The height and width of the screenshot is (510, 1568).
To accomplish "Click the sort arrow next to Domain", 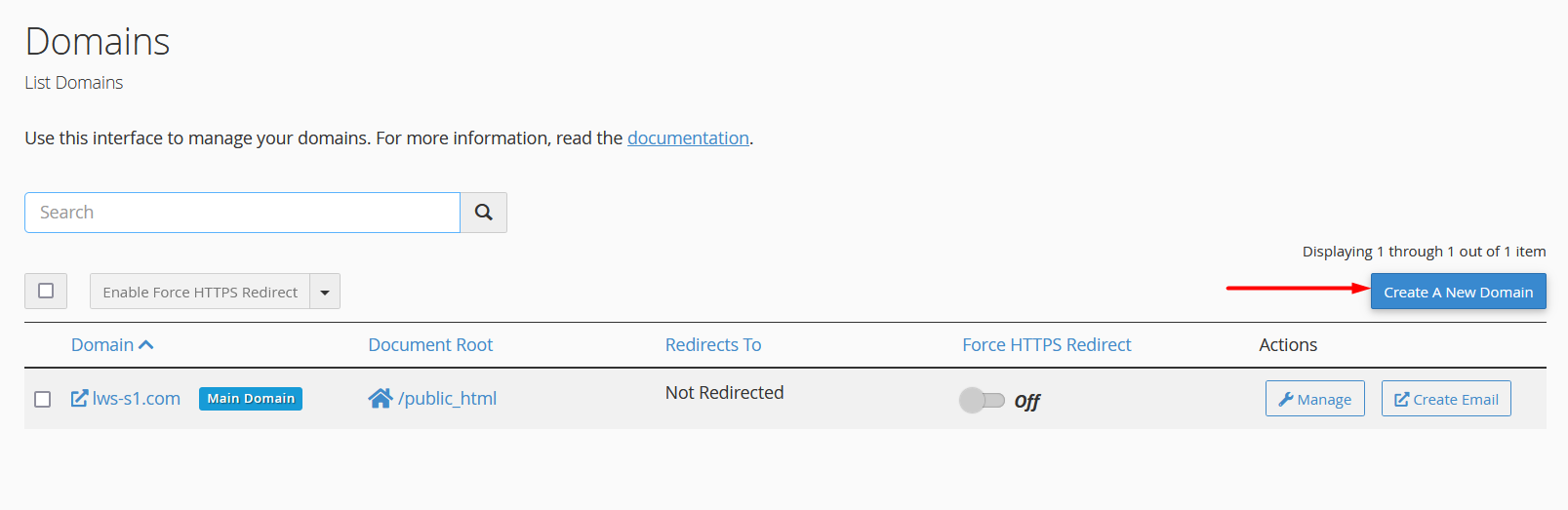I will tap(146, 345).
